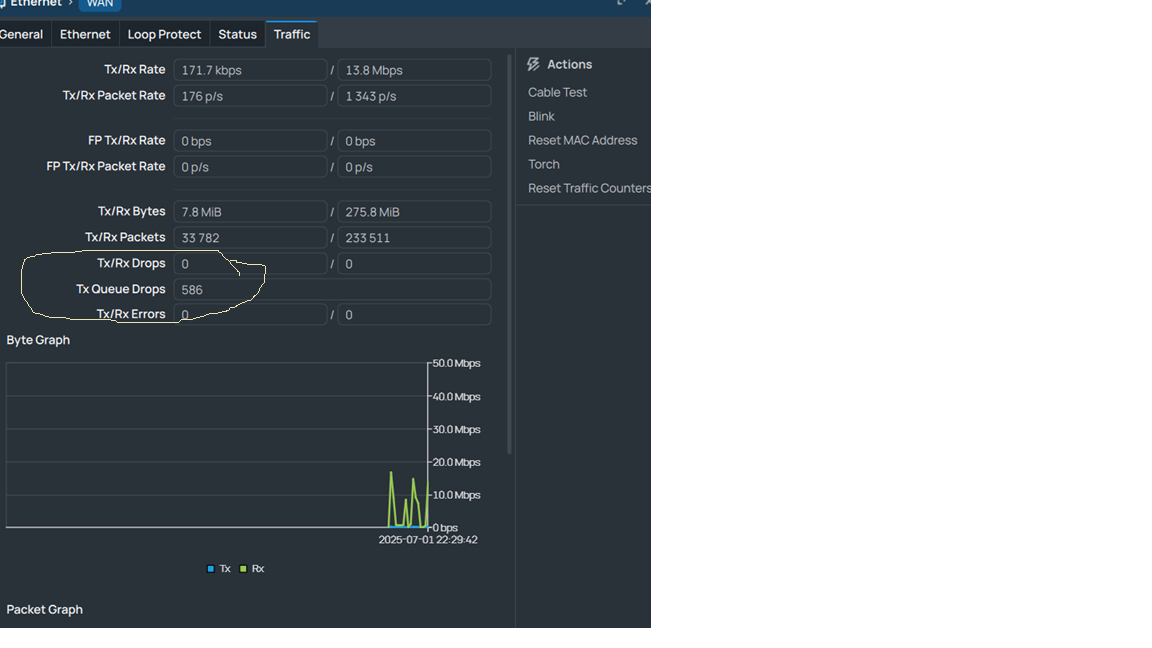The image size is (1152, 648).
Task: Select the Rx Bytes 275.8 MiB field
Action: 414,212
